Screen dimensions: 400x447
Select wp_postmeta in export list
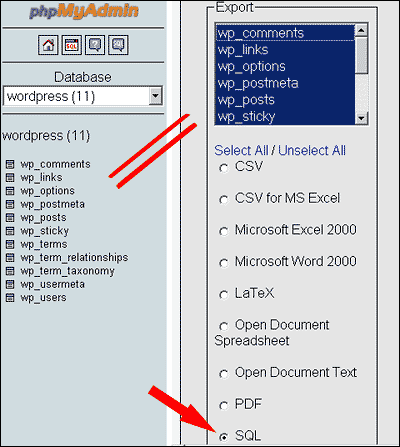point(285,83)
